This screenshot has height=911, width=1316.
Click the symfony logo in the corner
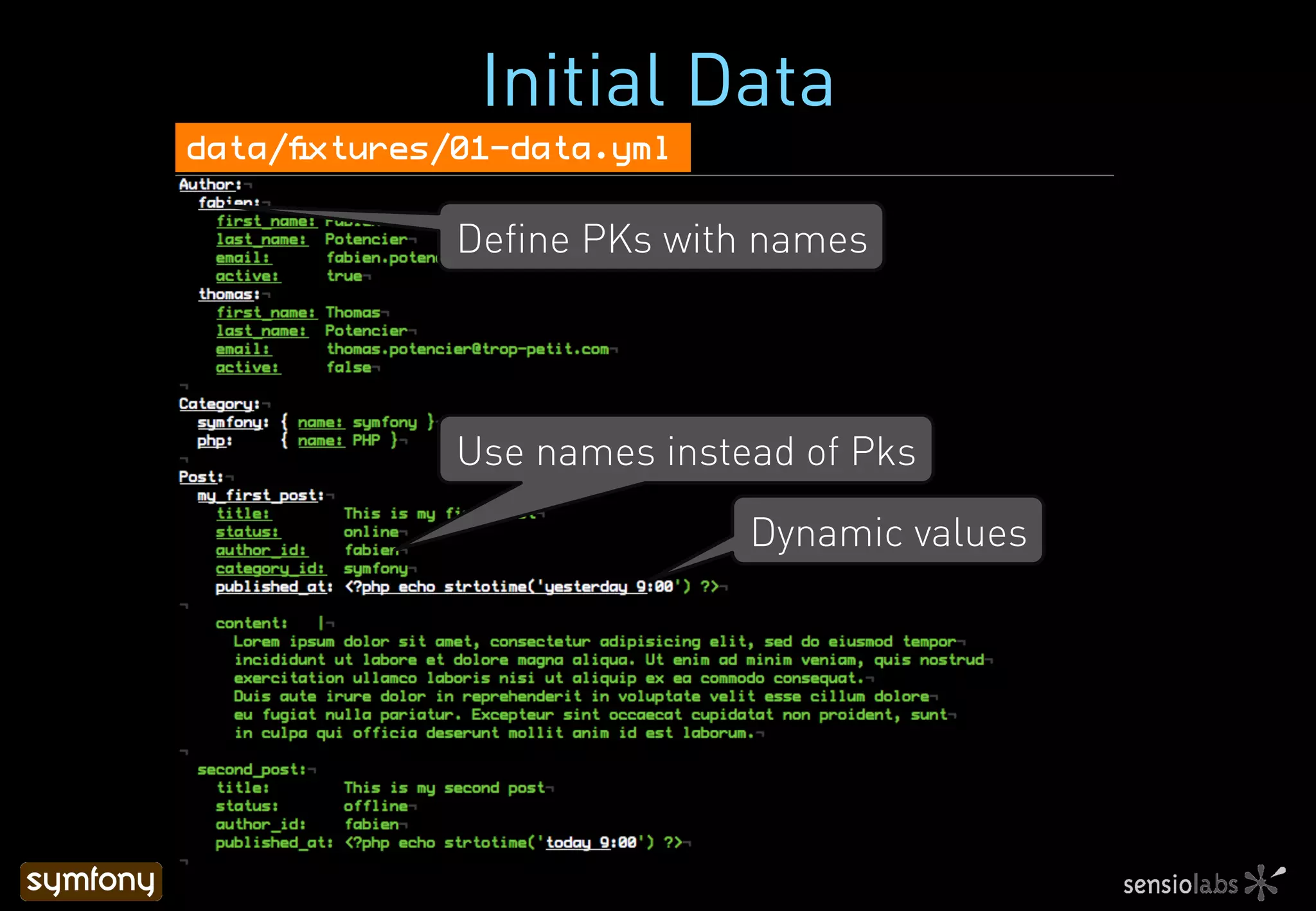(x=91, y=881)
